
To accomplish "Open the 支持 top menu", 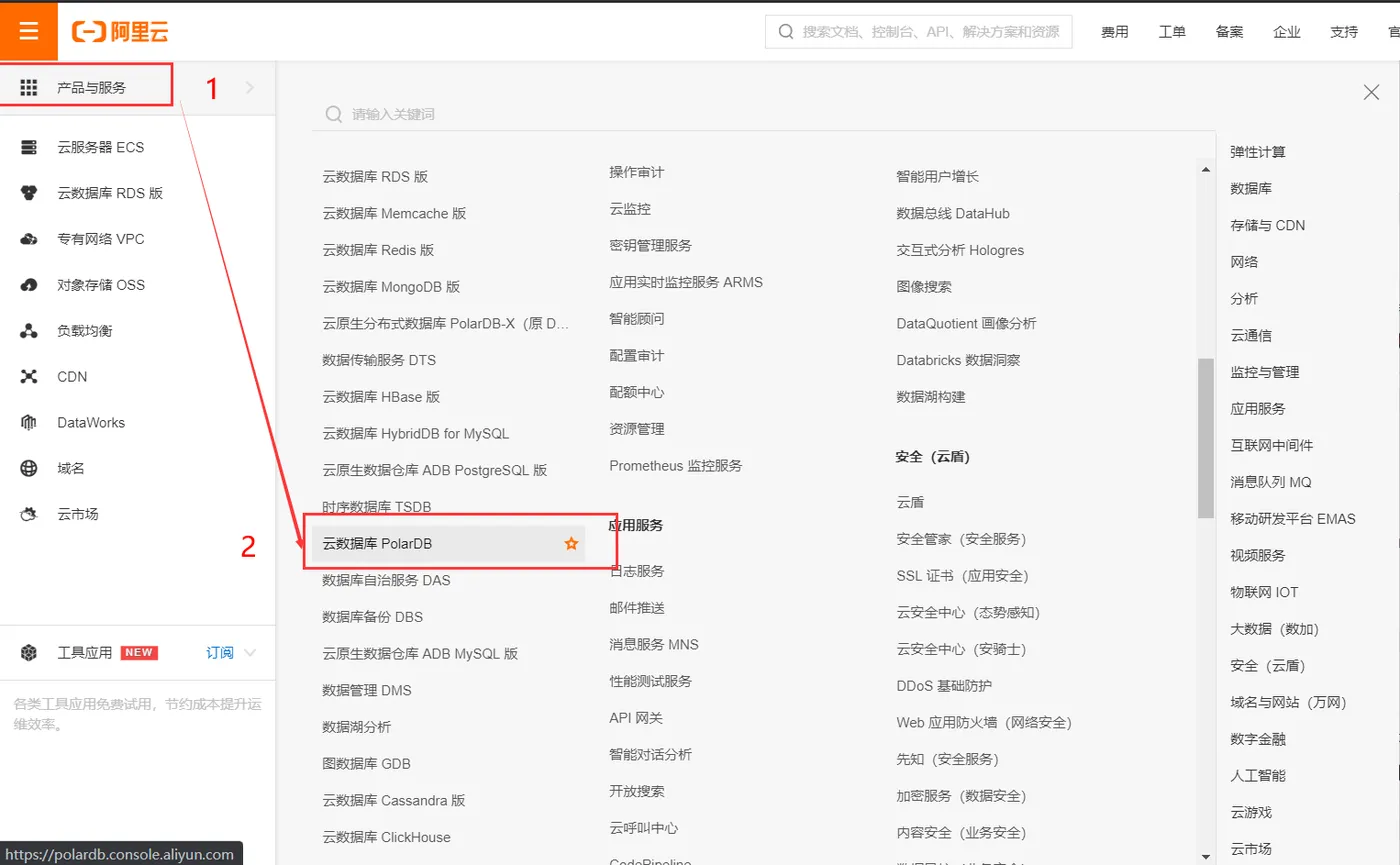I will point(1344,32).
